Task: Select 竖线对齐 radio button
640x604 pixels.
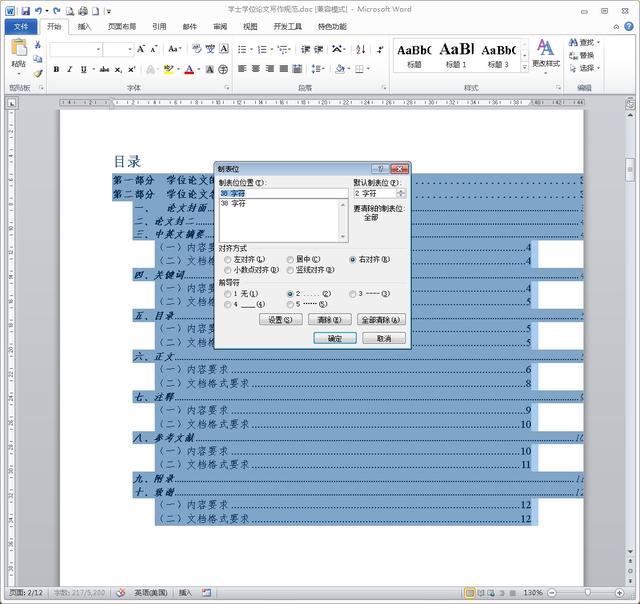Action: tap(290, 270)
